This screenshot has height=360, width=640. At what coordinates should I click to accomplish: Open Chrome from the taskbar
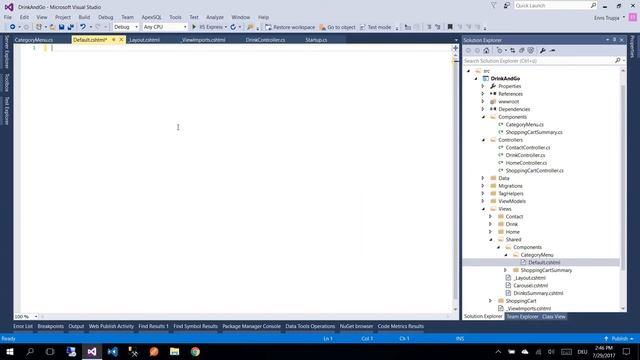click(x=195, y=351)
